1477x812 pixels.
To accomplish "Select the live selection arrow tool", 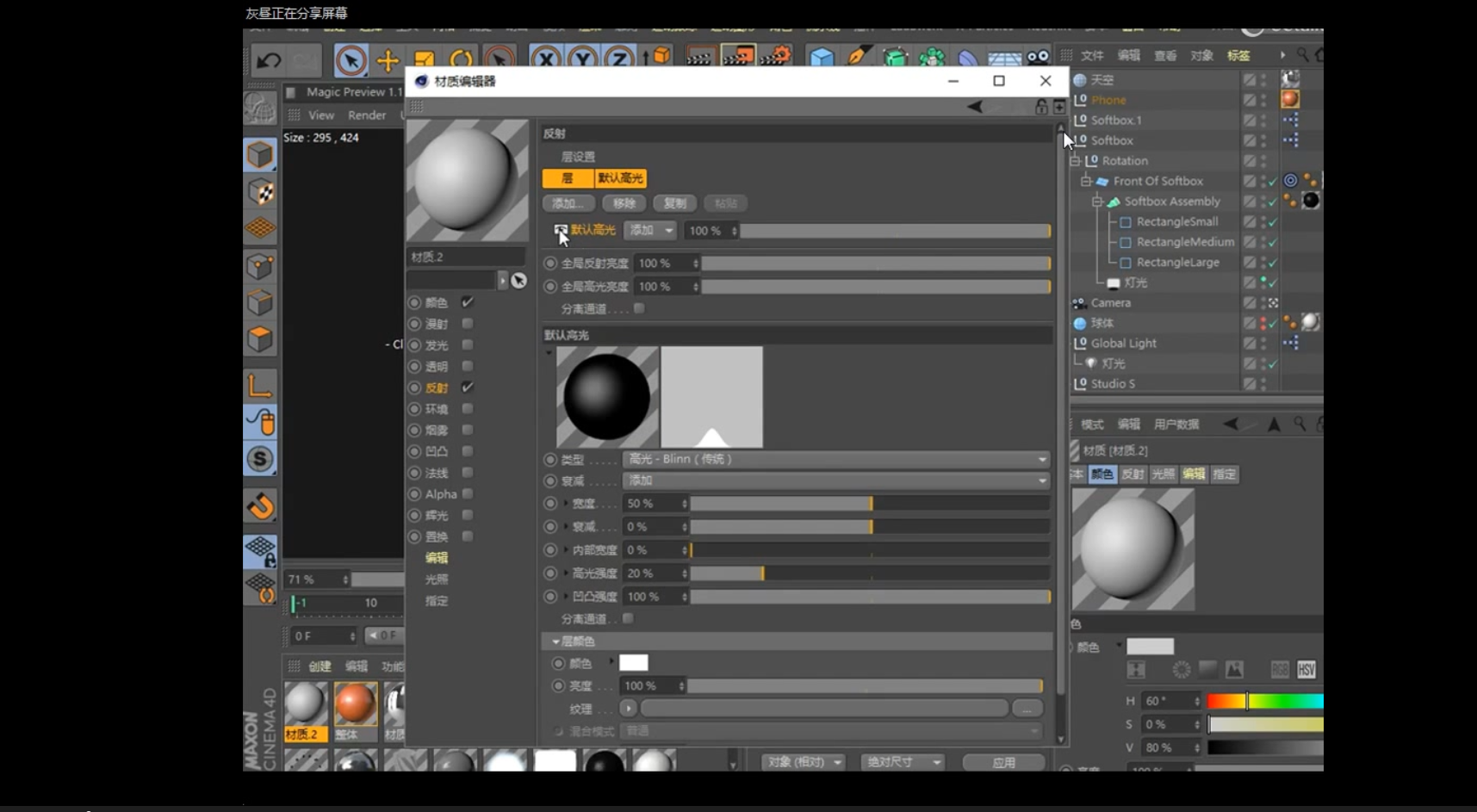I will 351,60.
